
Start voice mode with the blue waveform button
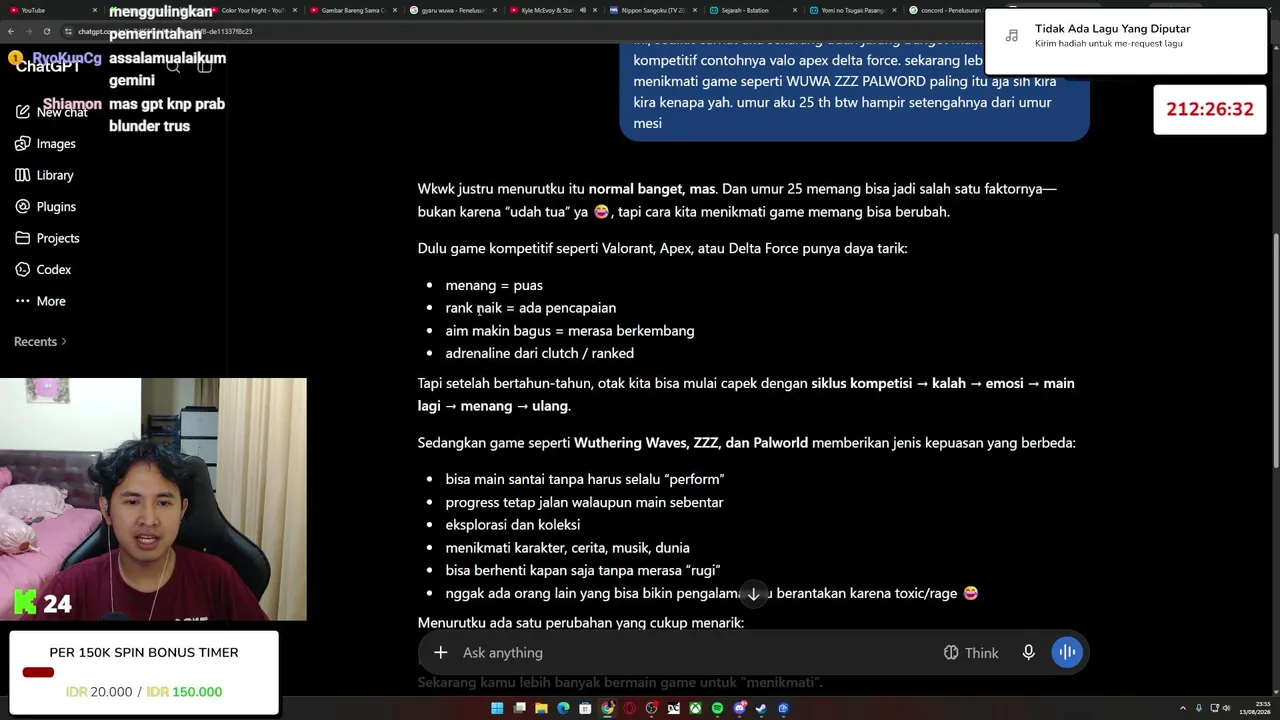pyautogui.click(x=1067, y=653)
